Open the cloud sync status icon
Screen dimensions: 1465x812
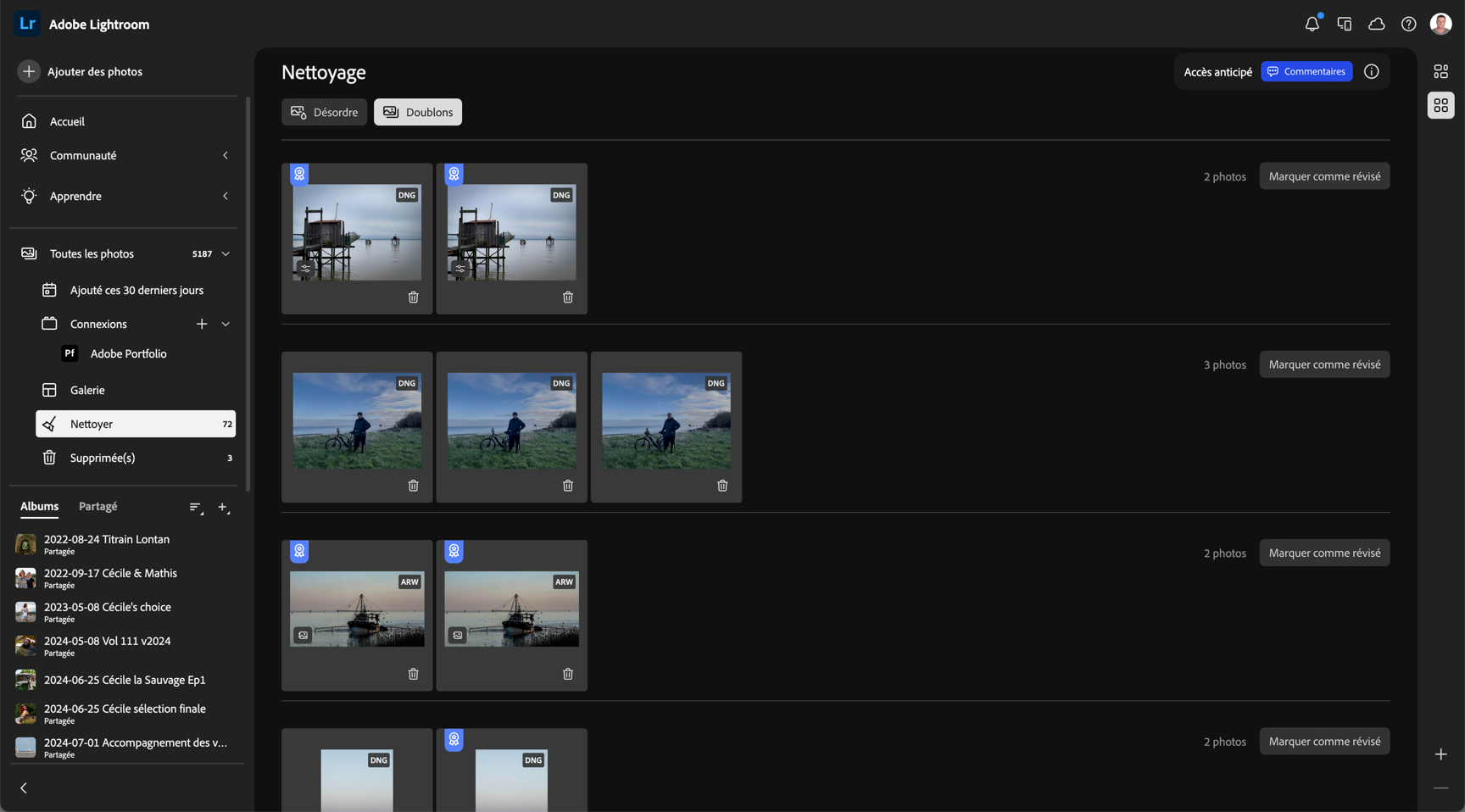click(x=1376, y=24)
